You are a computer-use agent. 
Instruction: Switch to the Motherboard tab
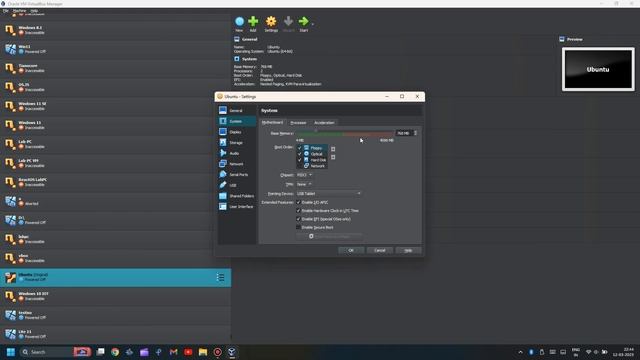(x=272, y=122)
